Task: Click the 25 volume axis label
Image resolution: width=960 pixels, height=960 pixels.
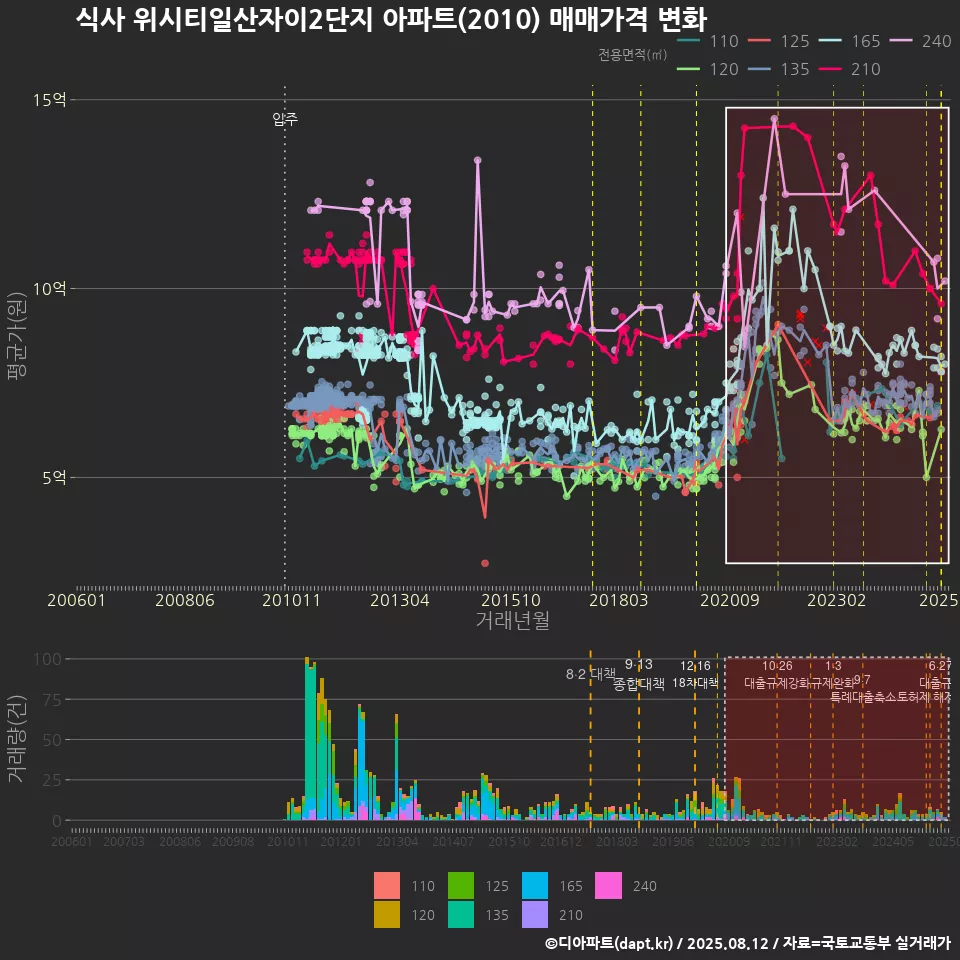Action: pos(53,780)
